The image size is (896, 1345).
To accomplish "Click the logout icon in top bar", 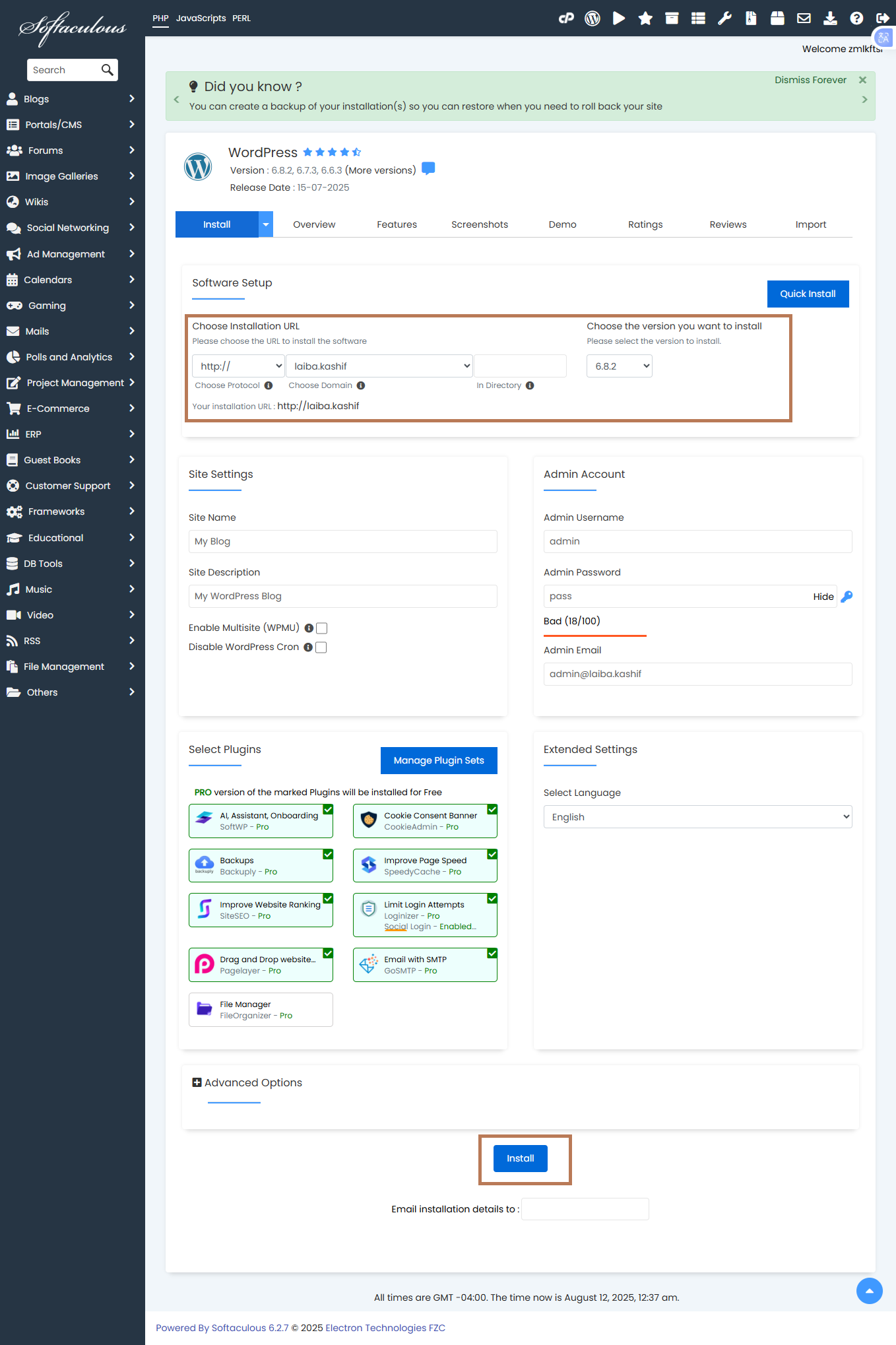I will (882, 18).
